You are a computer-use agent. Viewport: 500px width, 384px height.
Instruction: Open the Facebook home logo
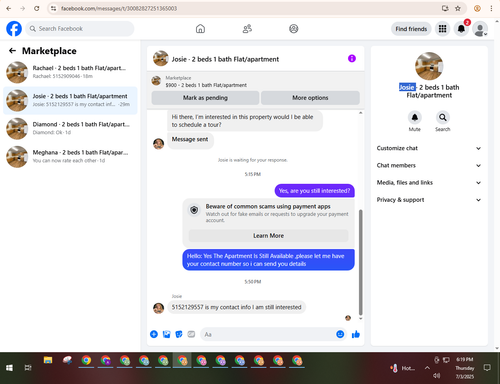point(14,29)
